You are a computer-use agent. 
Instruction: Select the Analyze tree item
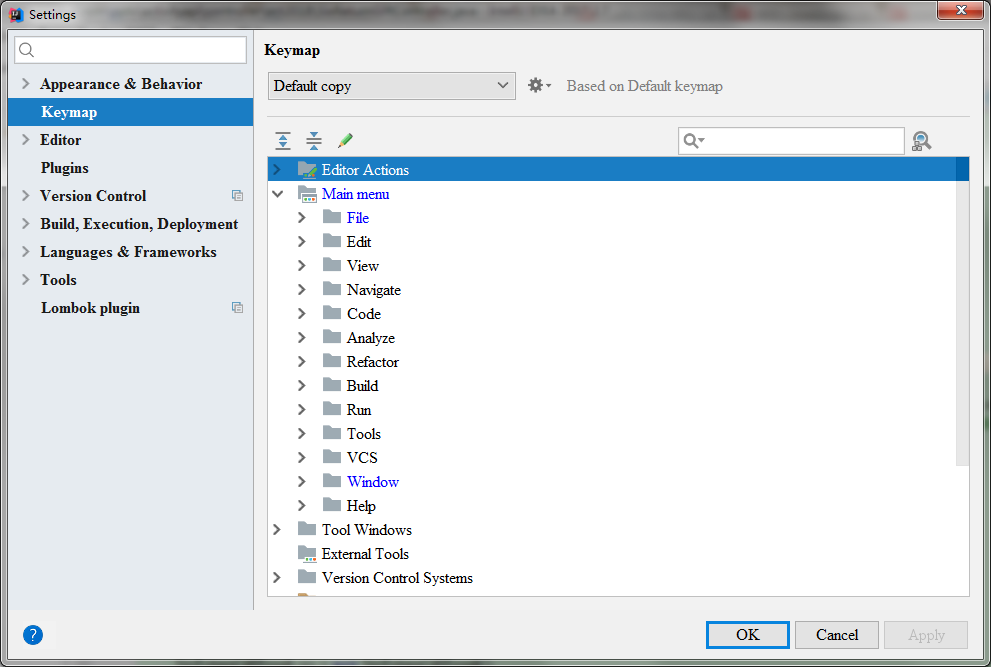pyautogui.click(x=370, y=338)
